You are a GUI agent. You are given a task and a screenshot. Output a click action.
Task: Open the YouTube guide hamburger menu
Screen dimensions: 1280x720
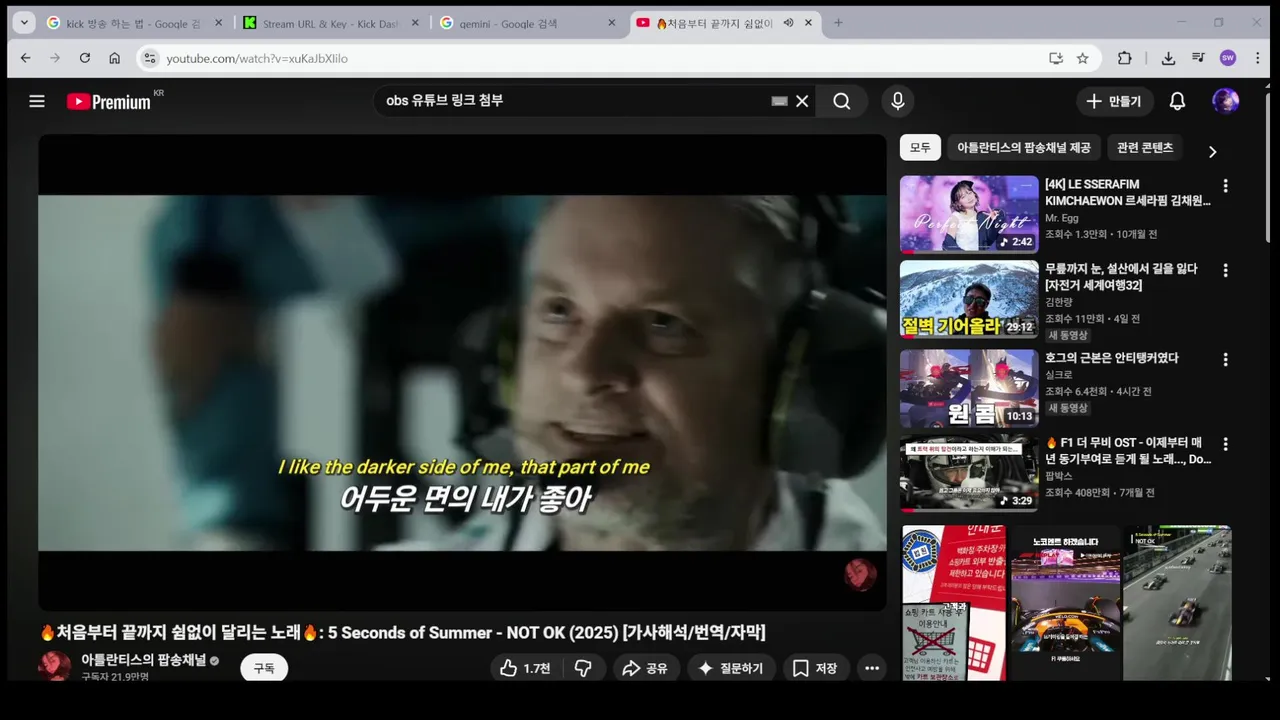click(x=37, y=101)
